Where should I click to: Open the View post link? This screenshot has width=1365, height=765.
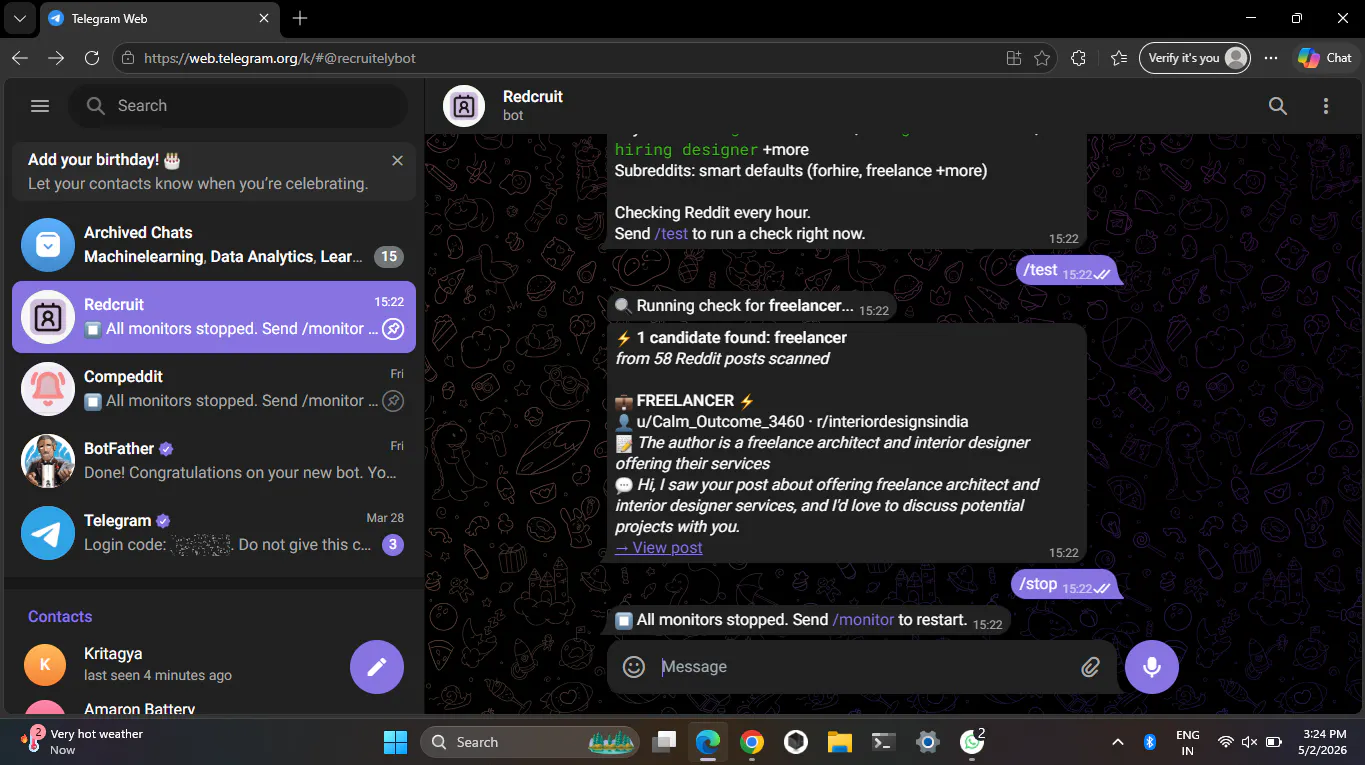click(x=659, y=548)
